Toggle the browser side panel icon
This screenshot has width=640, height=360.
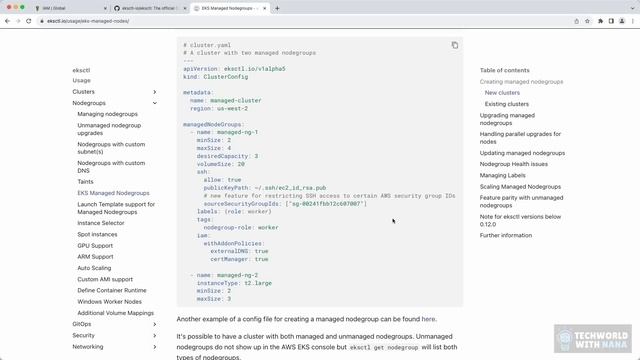click(x=611, y=21)
